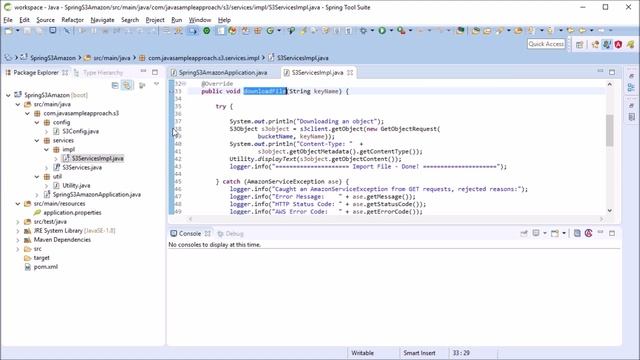This screenshot has width=640, height=360.
Task: Click com.javasampleapproach.s3.services.impl breadcrumb
Action: pyautogui.click(x=203, y=58)
